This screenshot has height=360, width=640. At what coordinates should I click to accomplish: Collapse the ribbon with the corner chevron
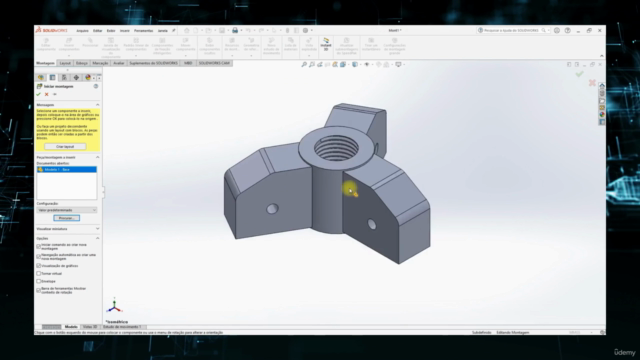point(602,56)
